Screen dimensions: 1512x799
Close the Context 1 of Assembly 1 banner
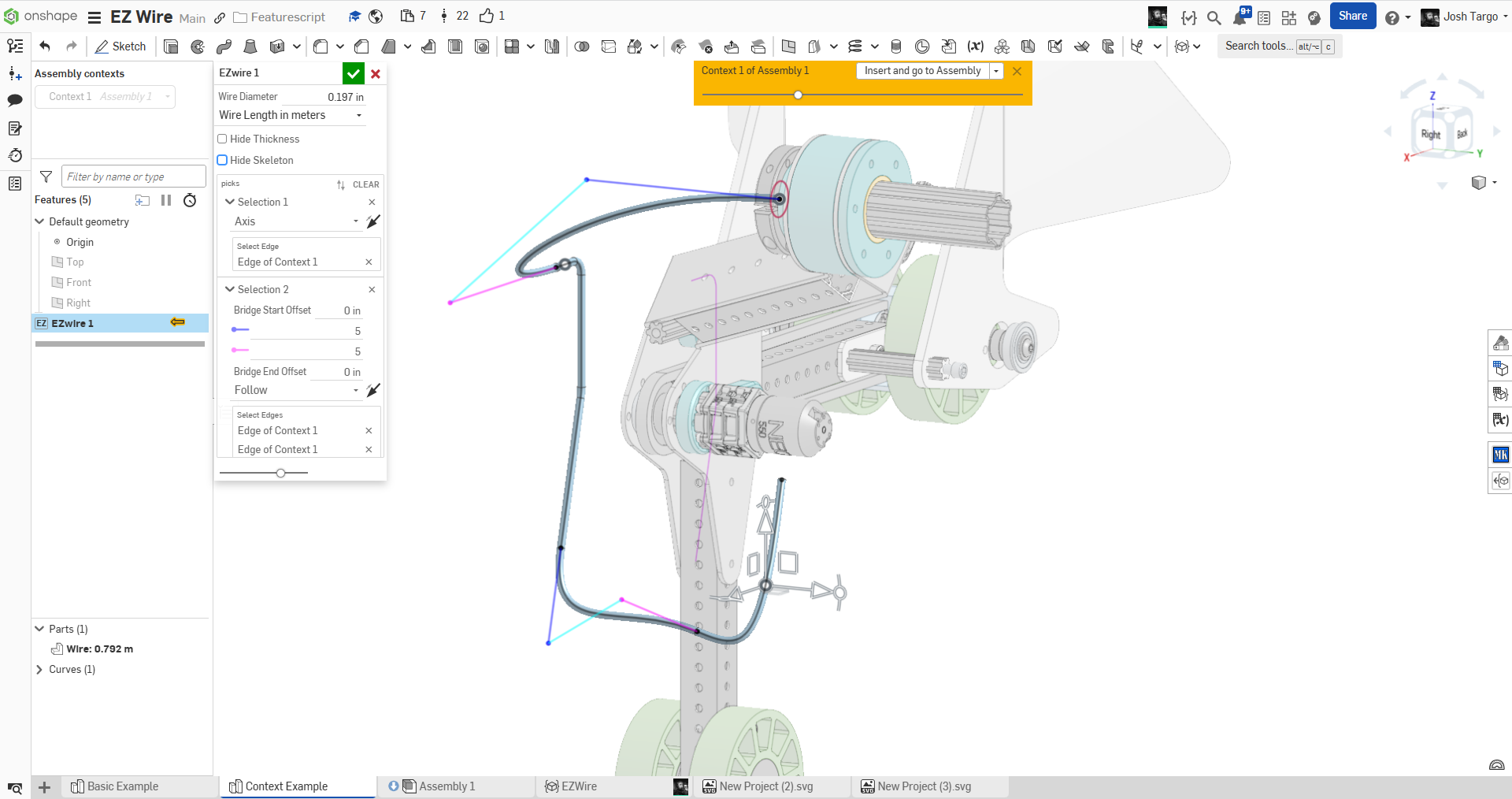(x=1017, y=71)
